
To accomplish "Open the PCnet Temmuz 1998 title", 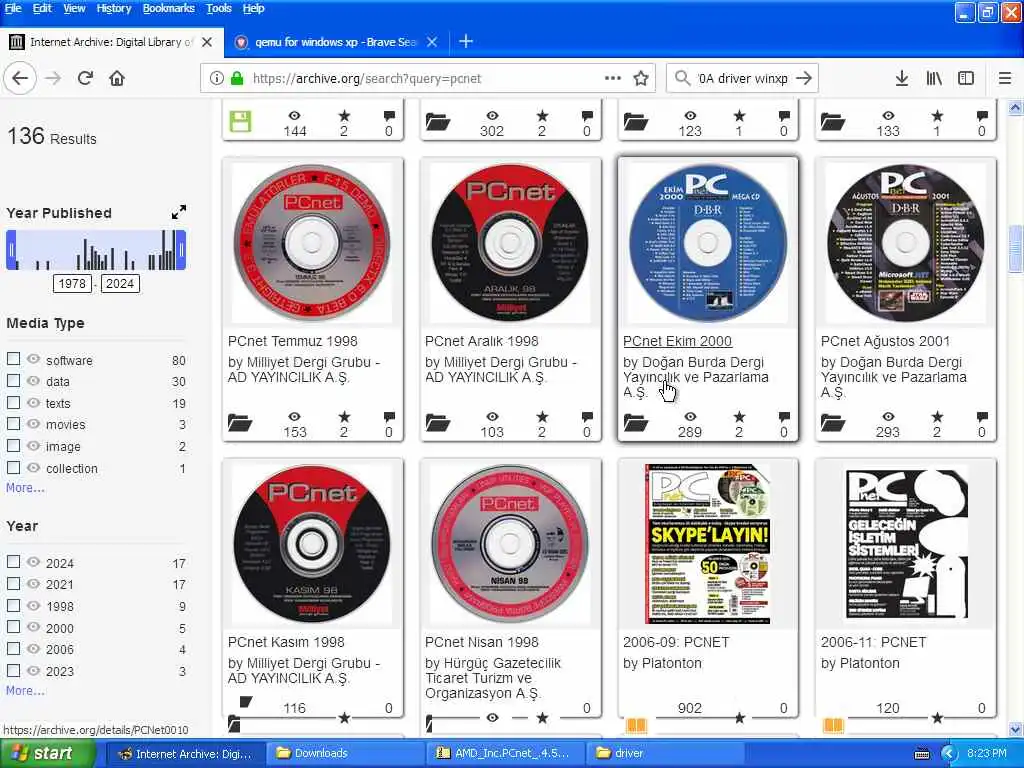I will pos(293,341).
